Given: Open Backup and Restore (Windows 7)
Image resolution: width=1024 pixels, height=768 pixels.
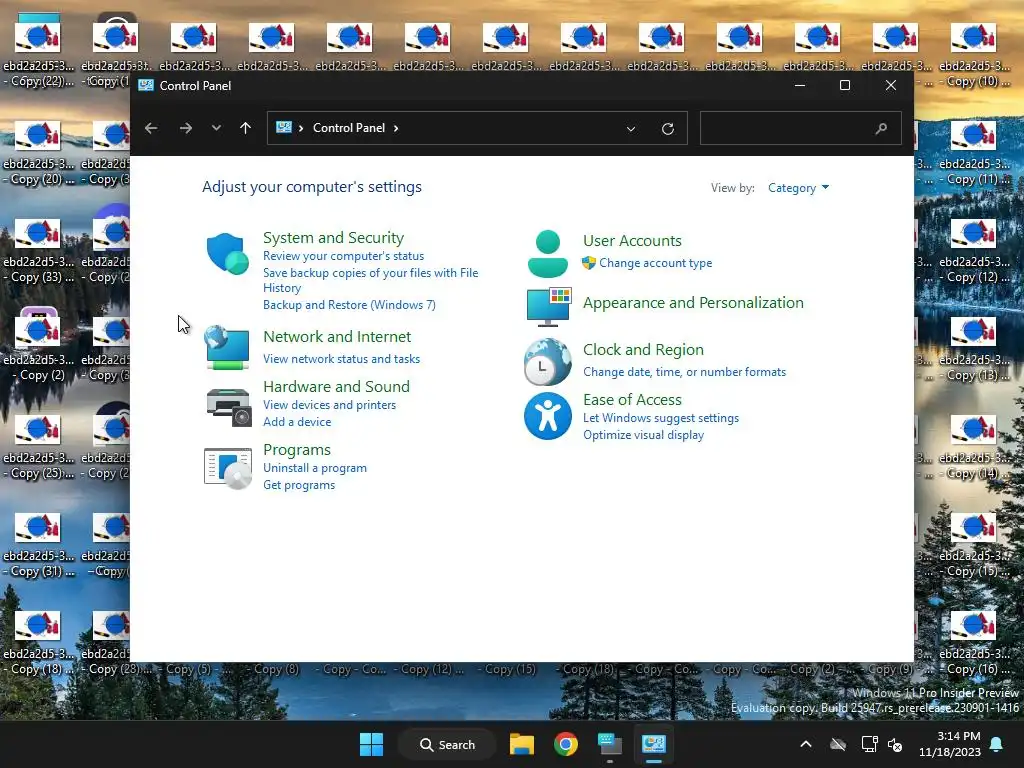Looking at the screenshot, I should [349, 305].
